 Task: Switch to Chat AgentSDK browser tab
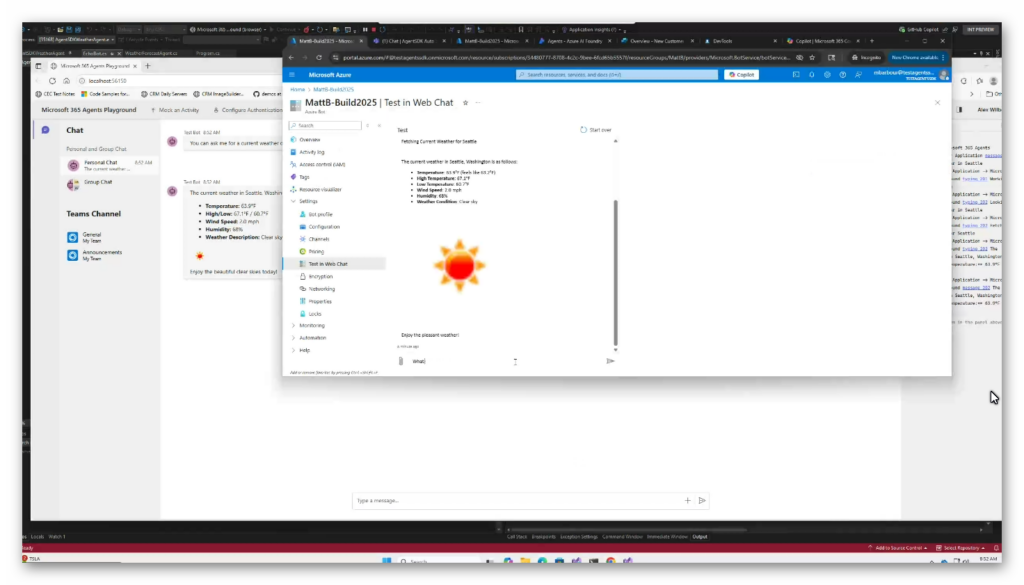[408, 40]
